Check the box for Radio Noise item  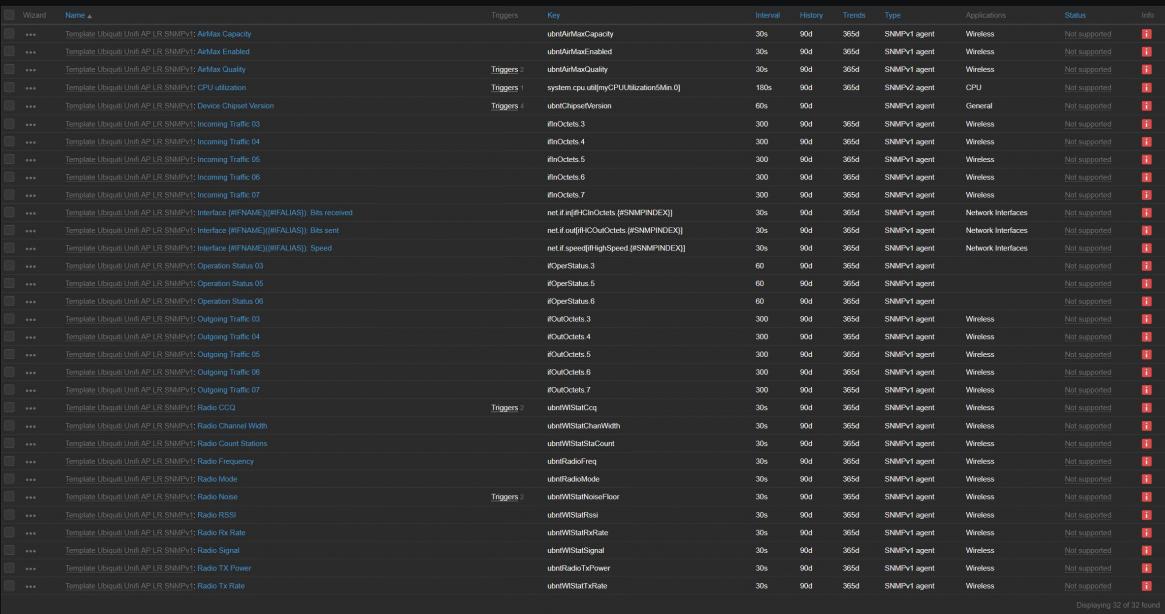[10, 497]
